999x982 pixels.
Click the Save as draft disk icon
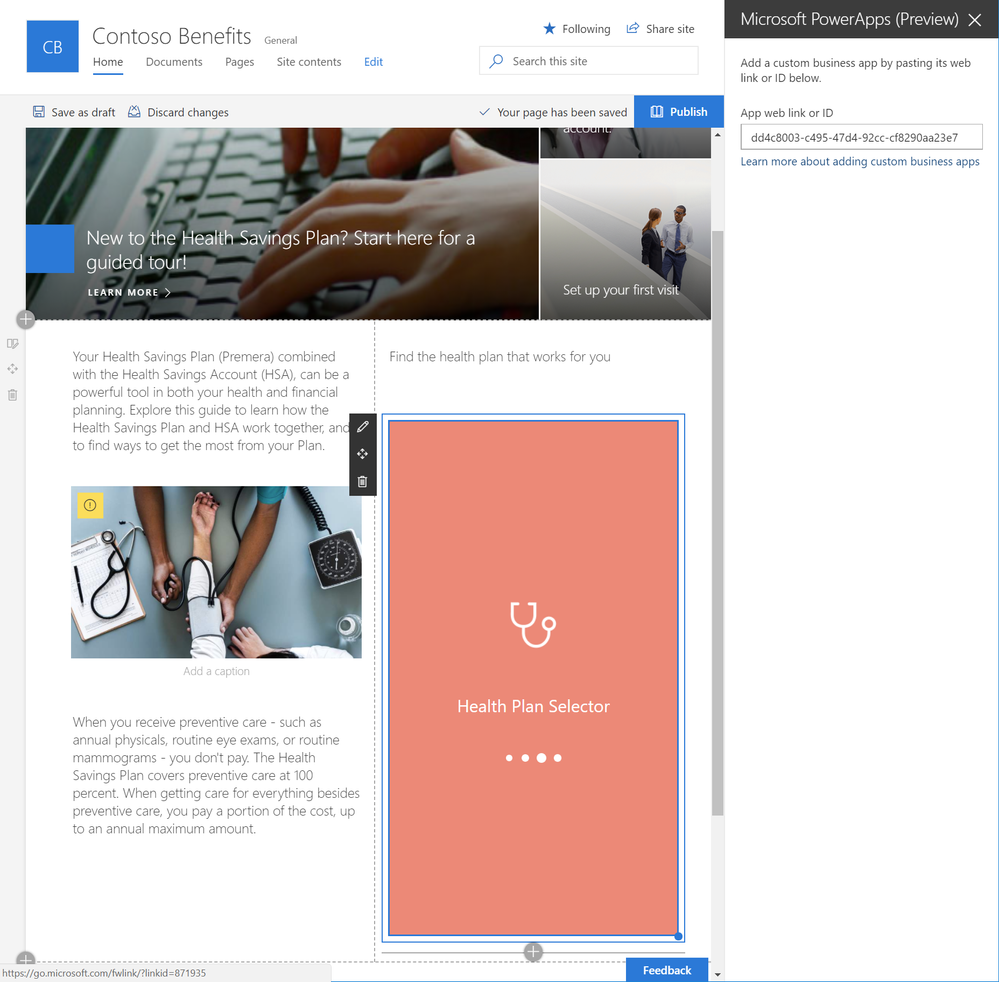click(x=39, y=112)
